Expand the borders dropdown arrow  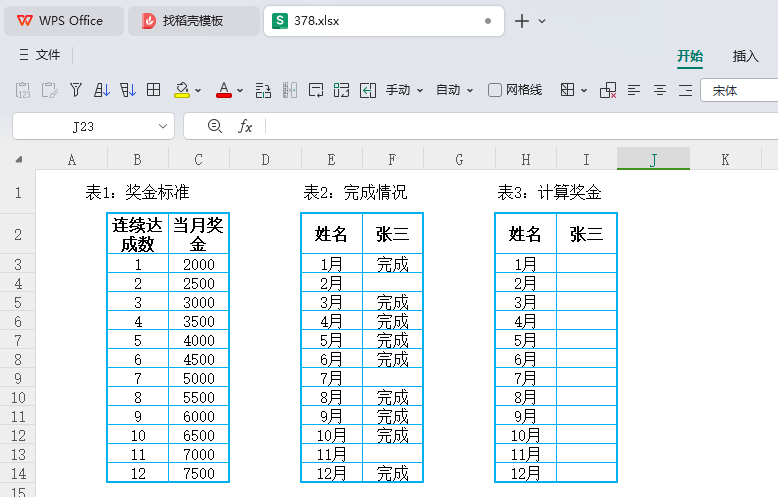(584, 91)
